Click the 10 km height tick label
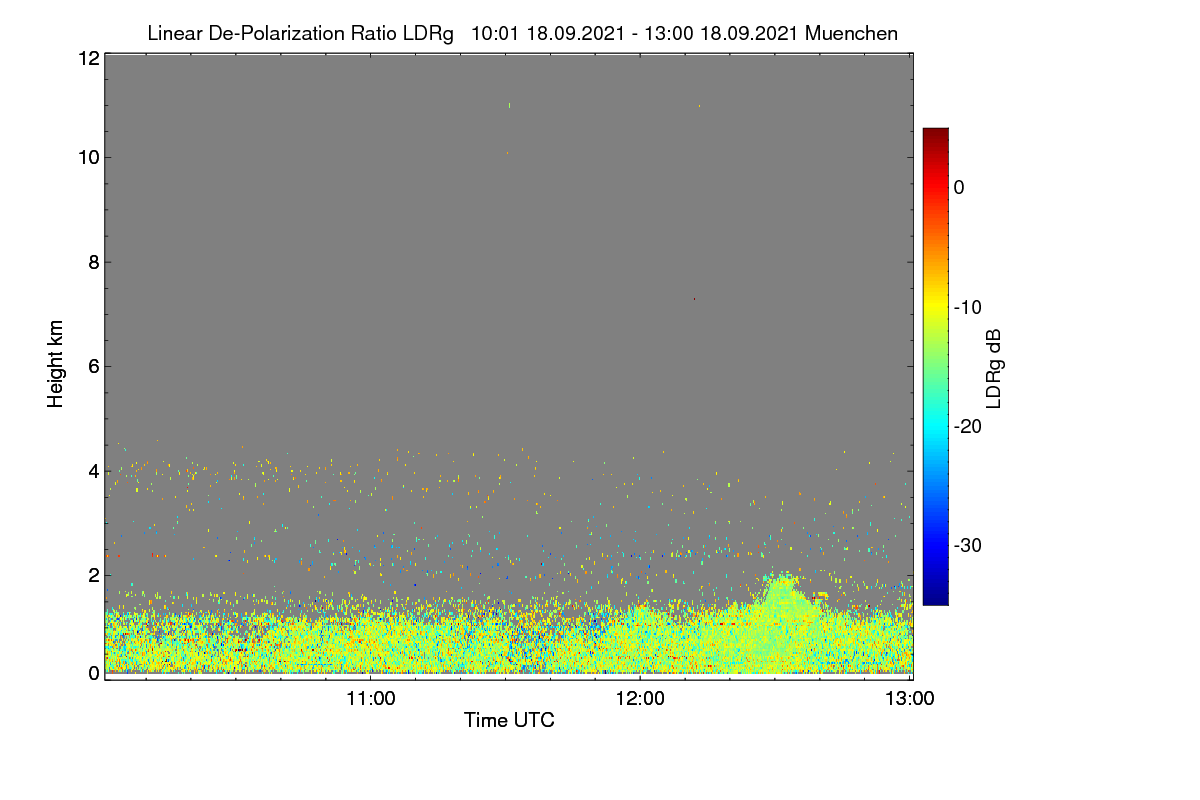 [88, 157]
